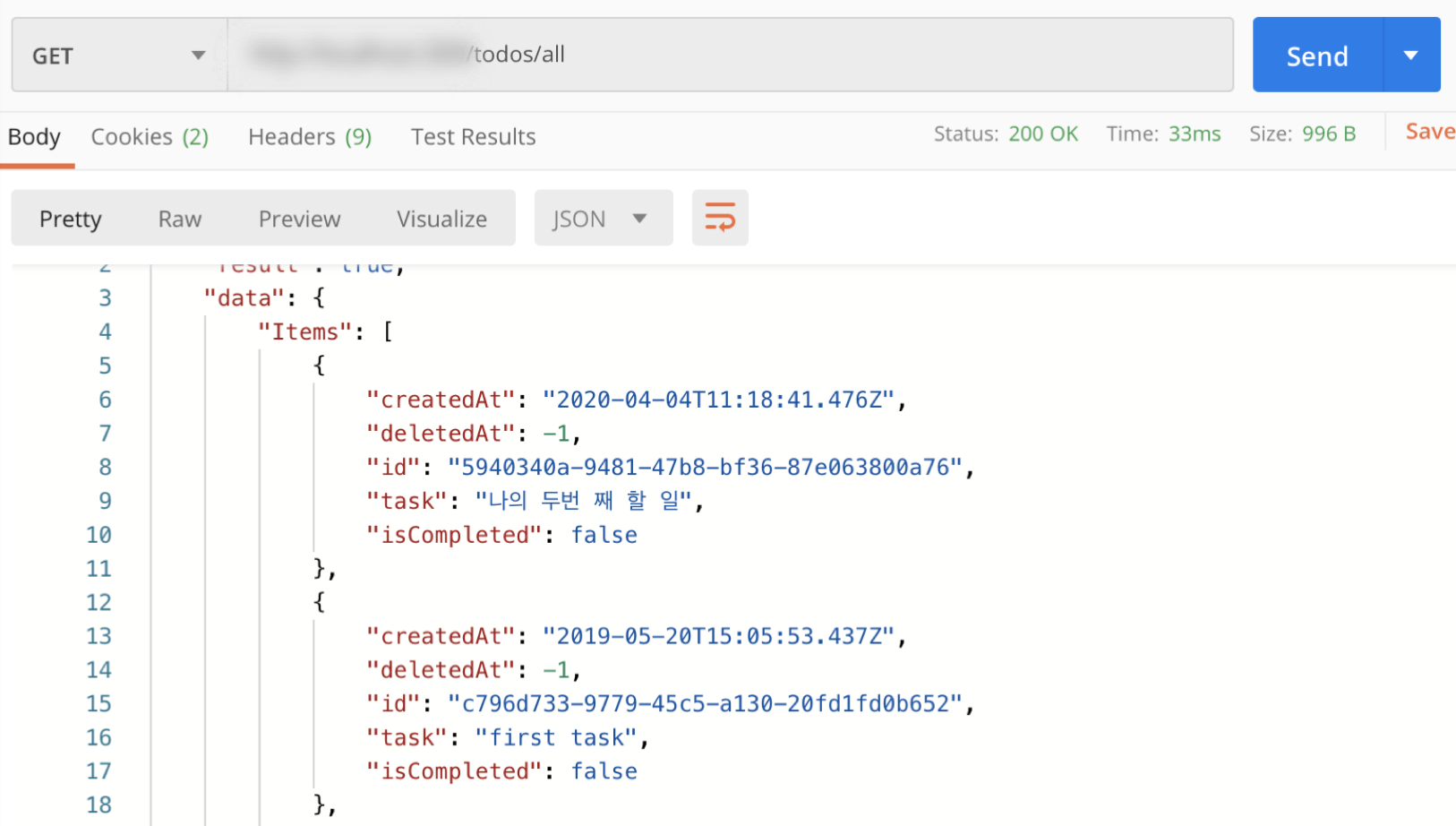Screen dimensions: 1456x826
Task: Select the Raw view
Action: pos(180,219)
